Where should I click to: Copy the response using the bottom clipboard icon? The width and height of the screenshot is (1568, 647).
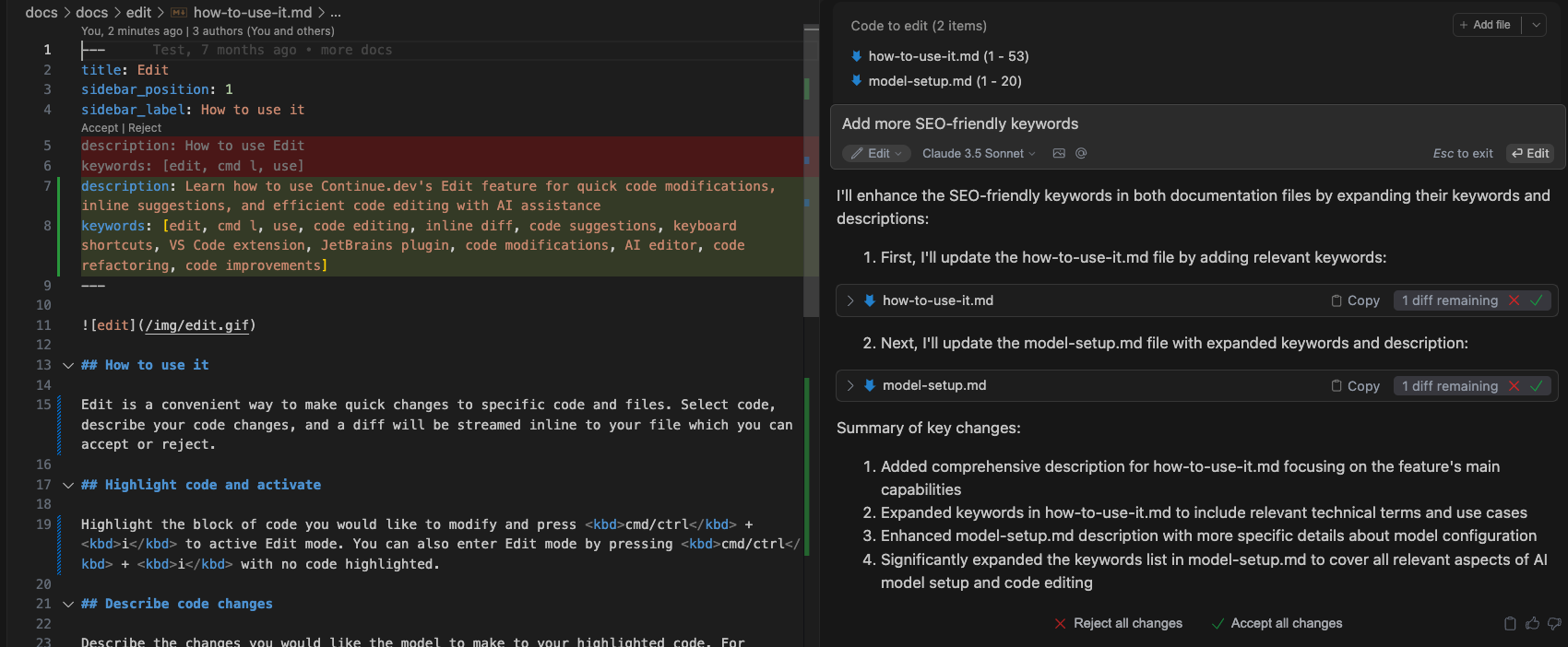[x=1510, y=624]
